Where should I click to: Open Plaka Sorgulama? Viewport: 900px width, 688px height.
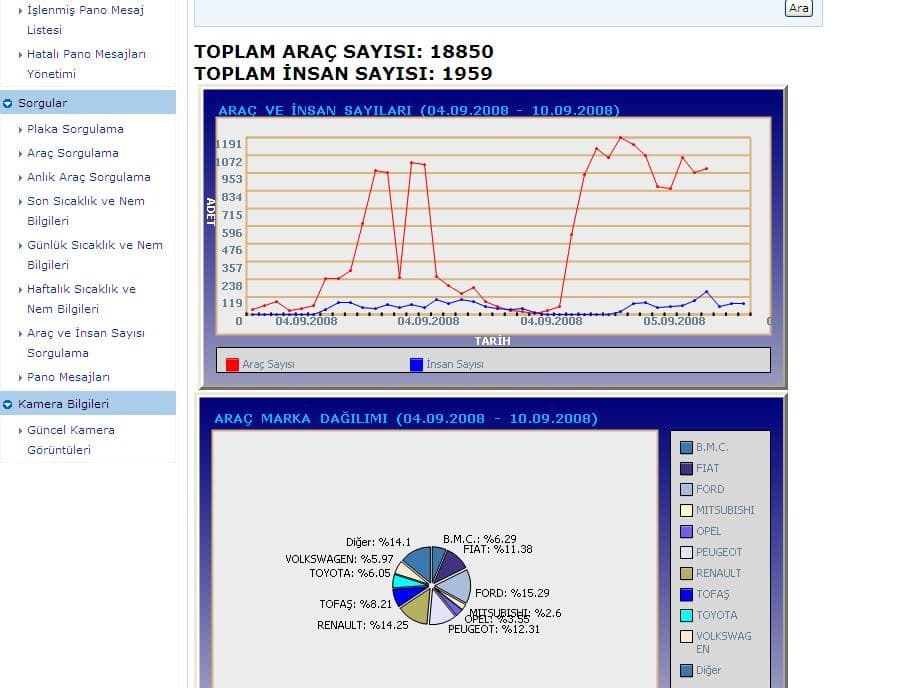click(x=75, y=129)
